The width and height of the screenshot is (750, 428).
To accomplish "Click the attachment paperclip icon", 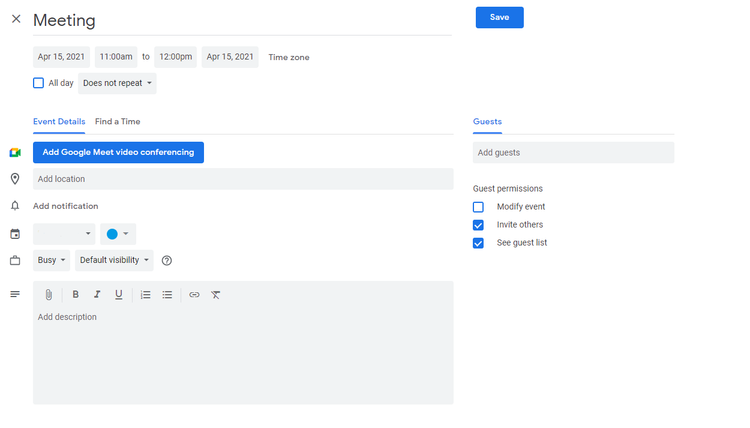I will coord(49,295).
